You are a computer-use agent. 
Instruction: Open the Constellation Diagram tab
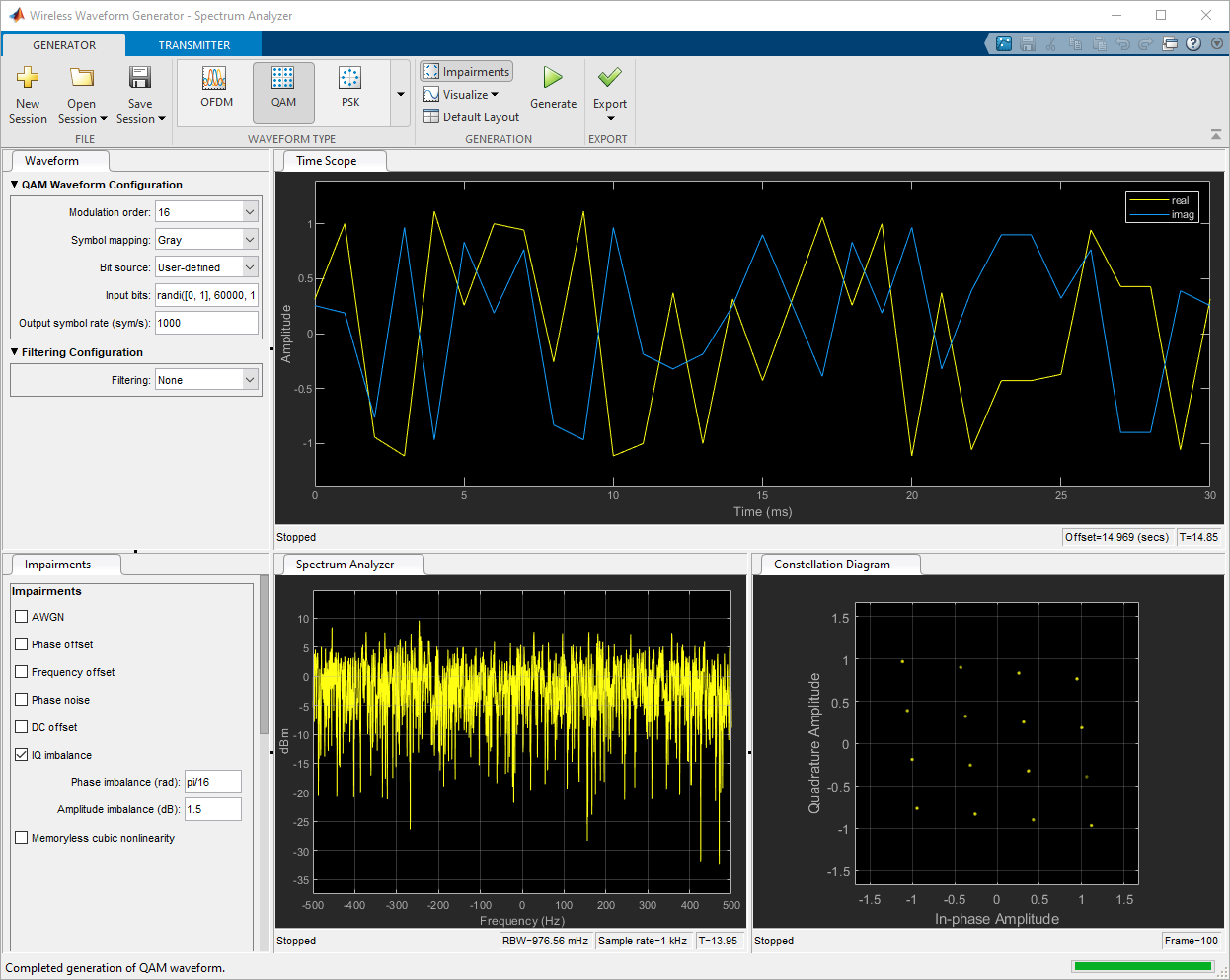pos(838,564)
